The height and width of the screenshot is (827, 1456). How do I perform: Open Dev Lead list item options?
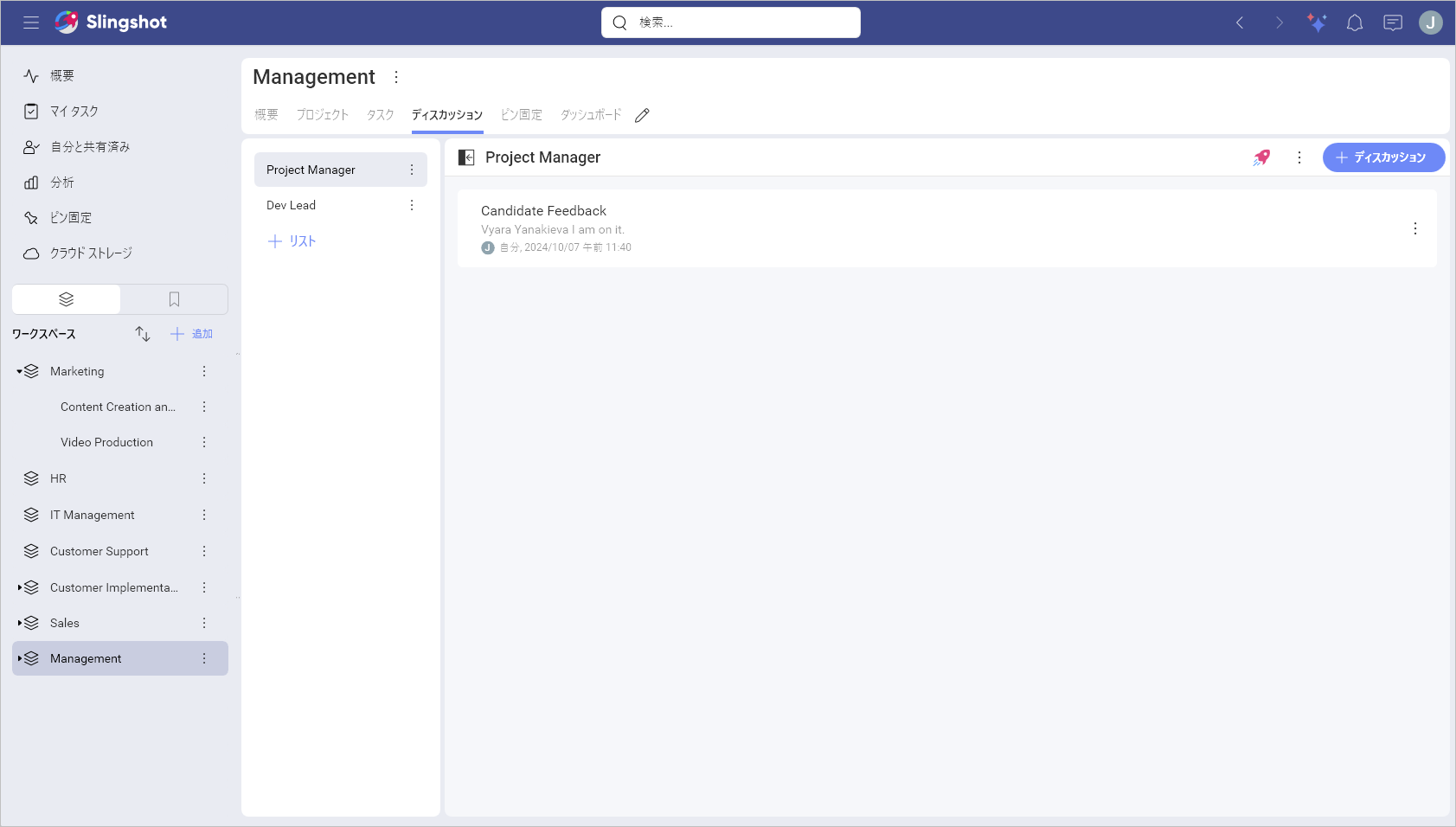412,205
